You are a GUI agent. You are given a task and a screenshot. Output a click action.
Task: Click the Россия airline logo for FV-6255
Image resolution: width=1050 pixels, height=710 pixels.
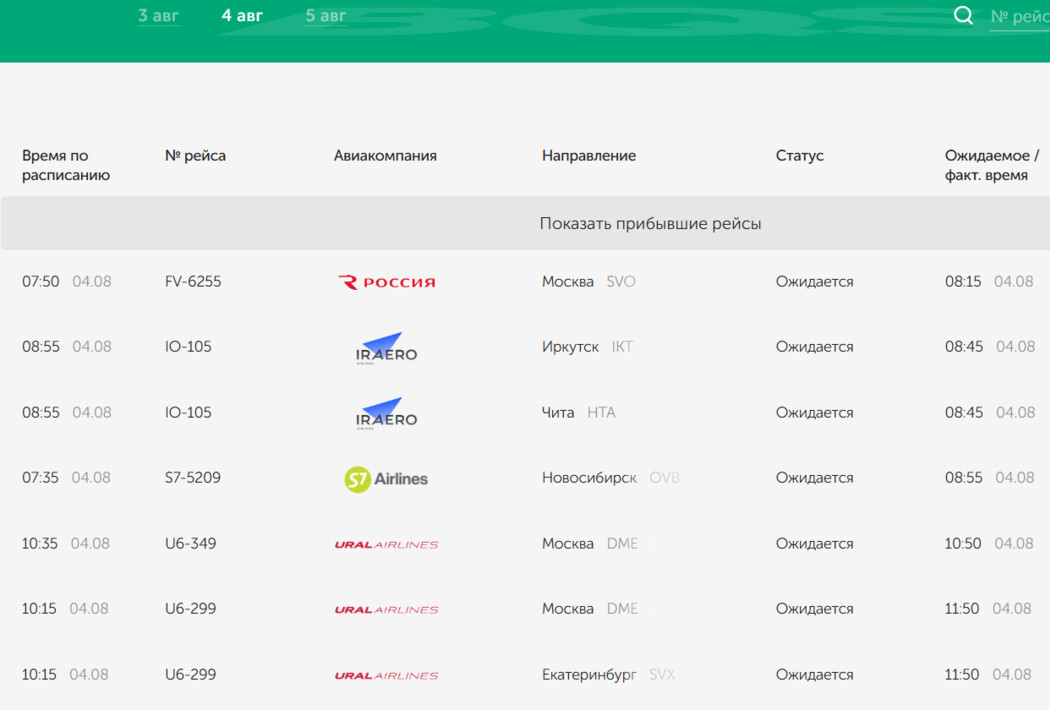[386, 282]
